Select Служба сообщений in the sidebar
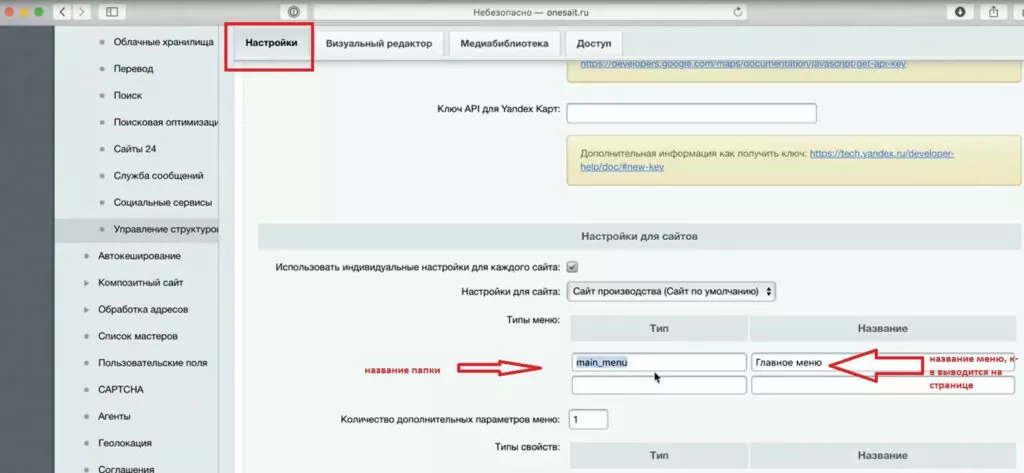The height and width of the screenshot is (473, 1024). pyautogui.click(x=158, y=176)
